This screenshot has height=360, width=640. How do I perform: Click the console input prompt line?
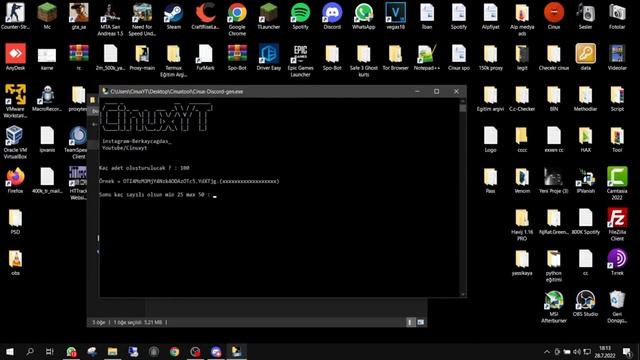[158, 195]
